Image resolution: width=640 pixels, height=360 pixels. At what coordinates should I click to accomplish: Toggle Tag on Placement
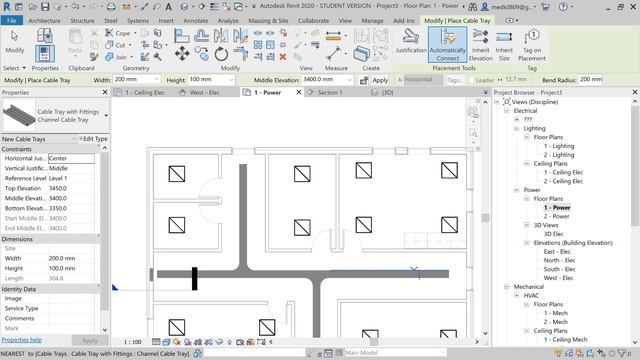tap(532, 45)
